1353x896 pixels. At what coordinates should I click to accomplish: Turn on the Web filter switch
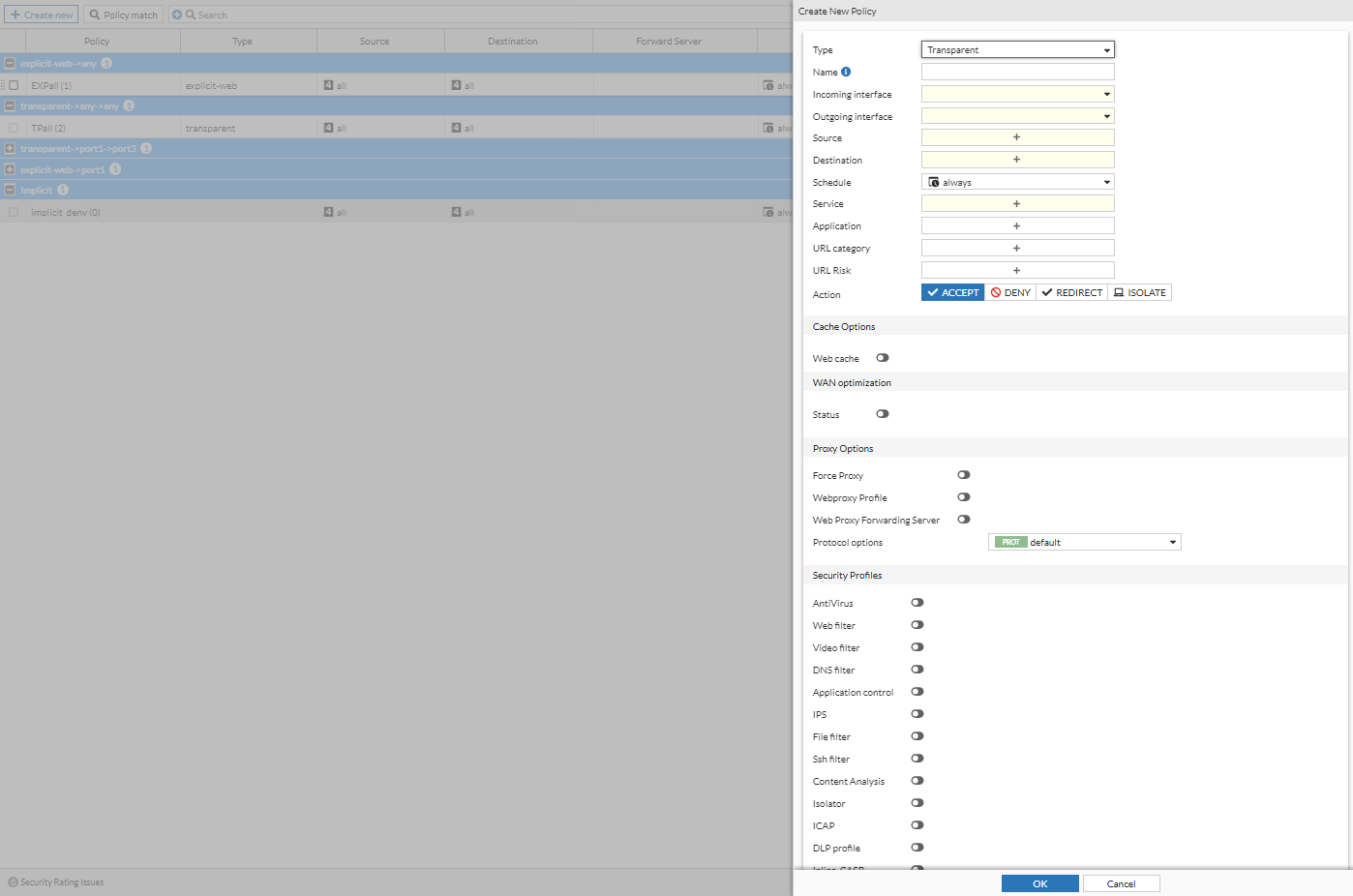click(x=917, y=625)
